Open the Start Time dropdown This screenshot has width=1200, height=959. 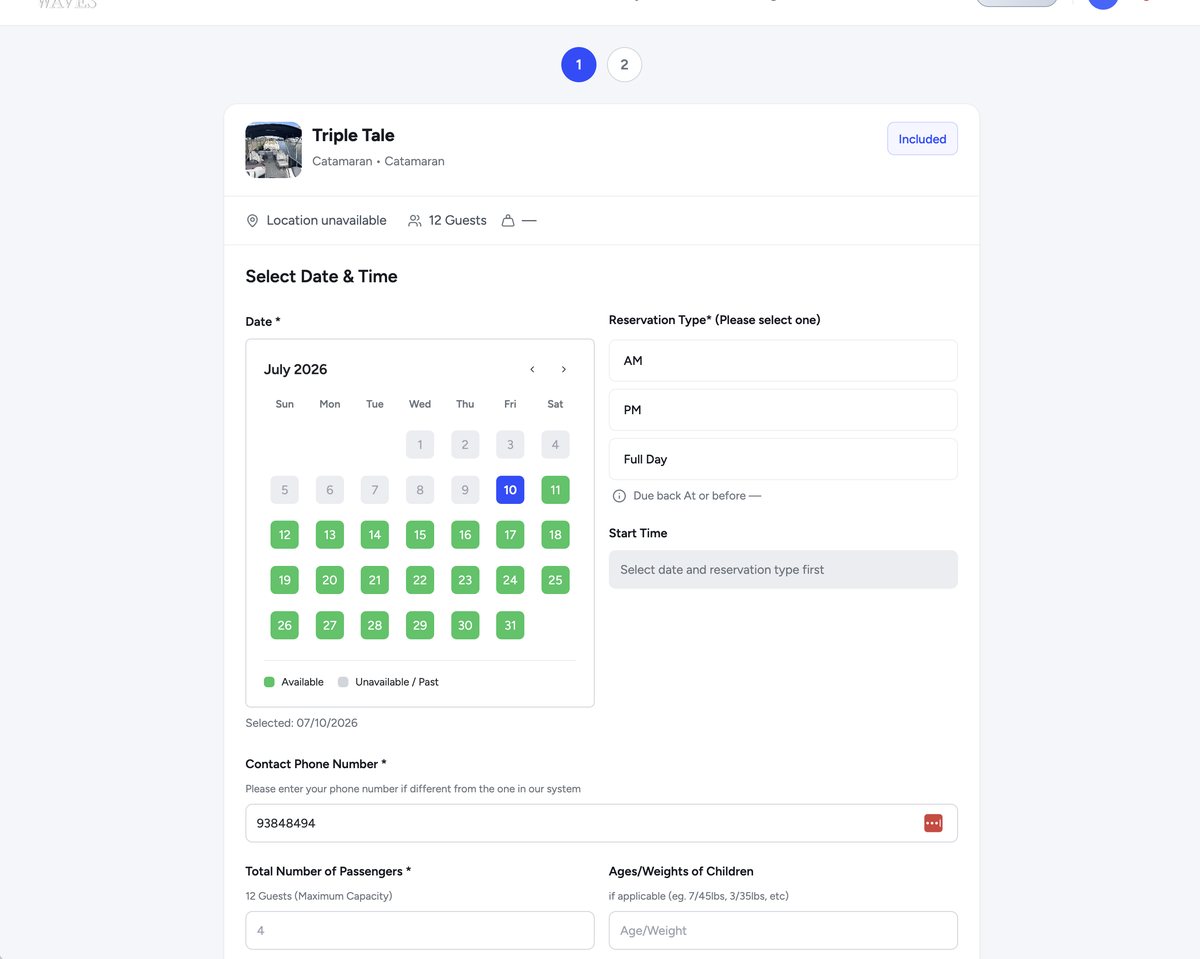(783, 569)
